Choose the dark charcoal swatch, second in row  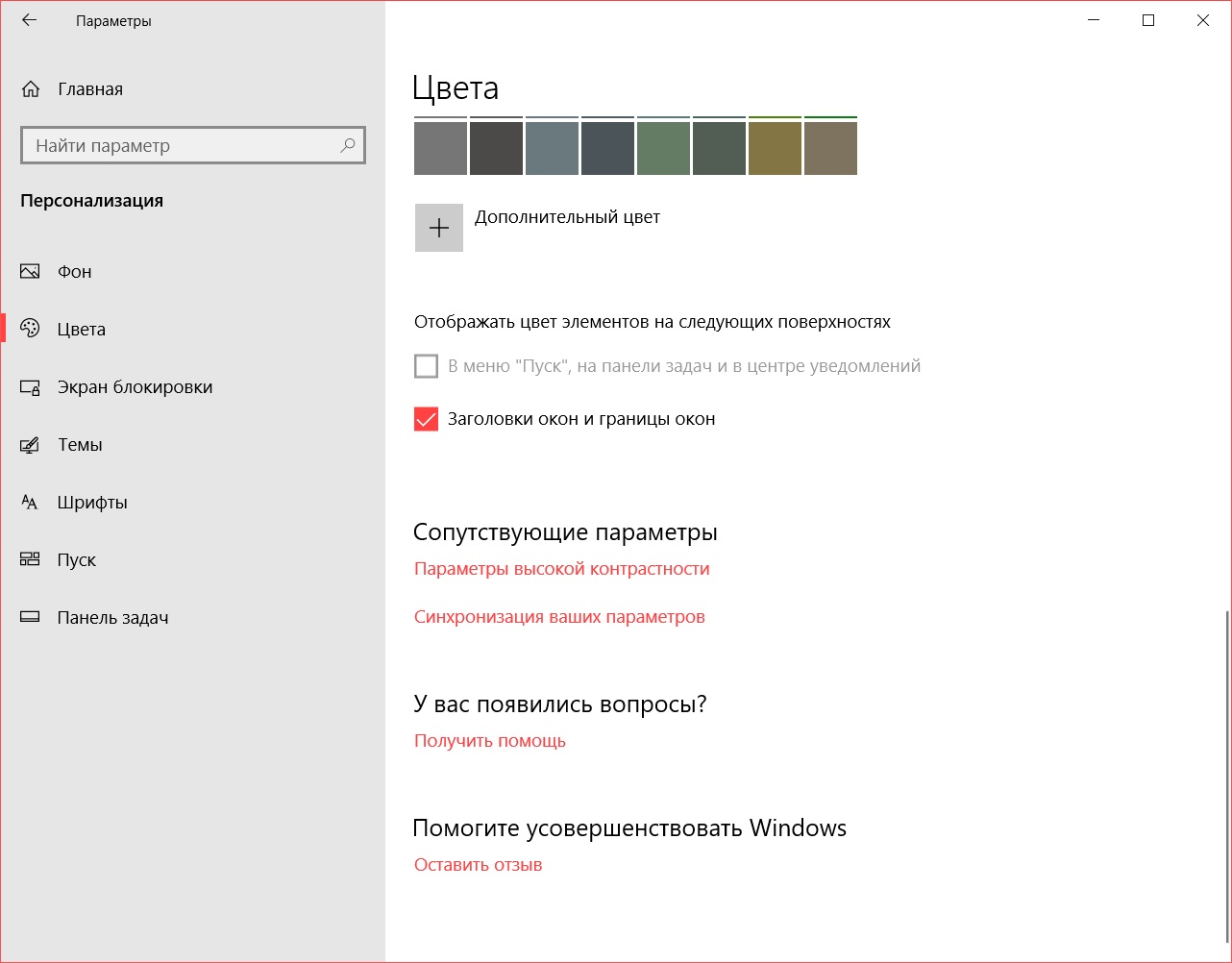pos(496,146)
